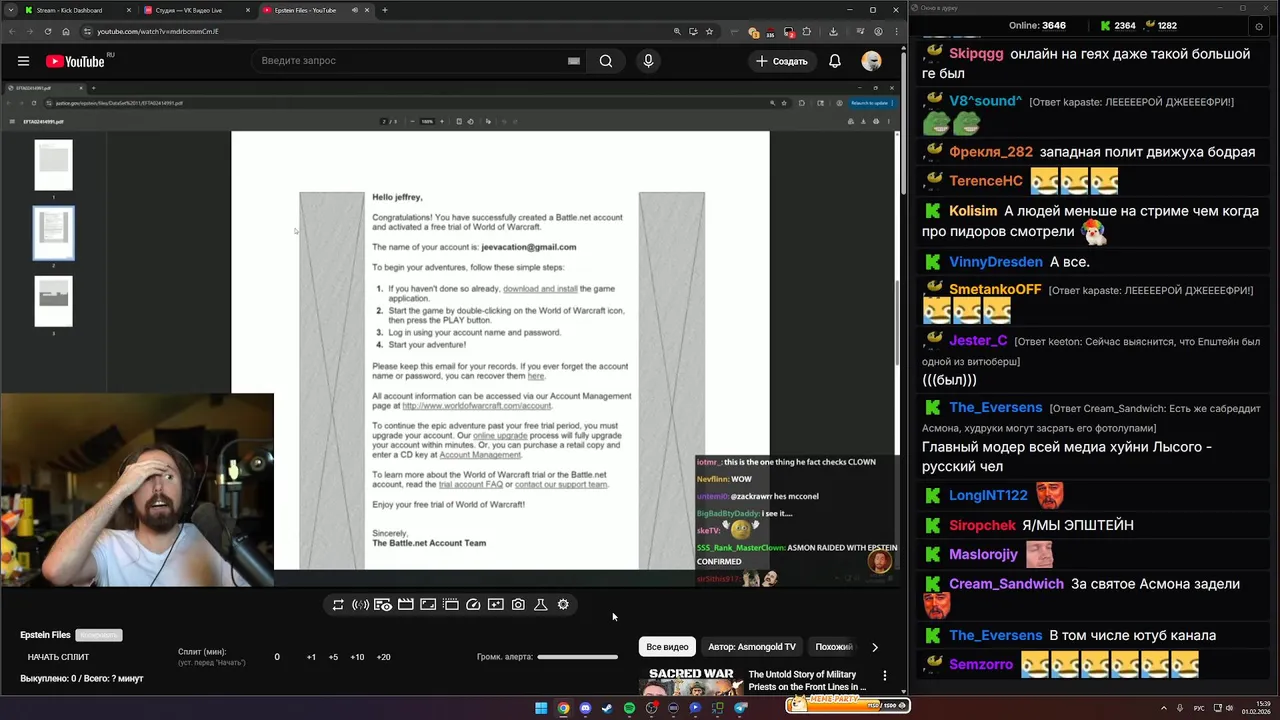The width and height of the screenshot is (1280, 720).
Task: Click the broadcast signal icon in toolbar
Action: 360,604
